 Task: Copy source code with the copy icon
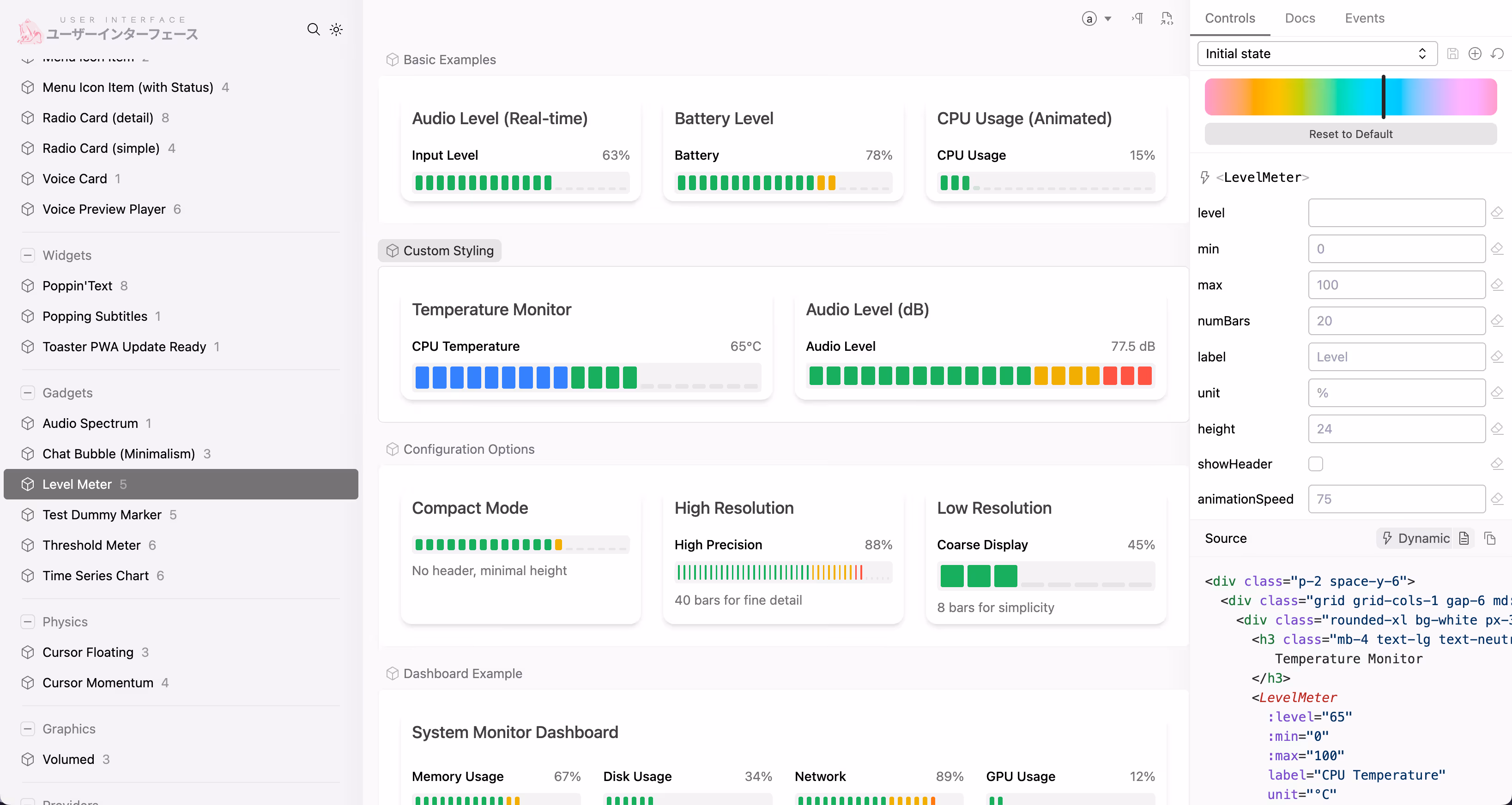point(1490,538)
